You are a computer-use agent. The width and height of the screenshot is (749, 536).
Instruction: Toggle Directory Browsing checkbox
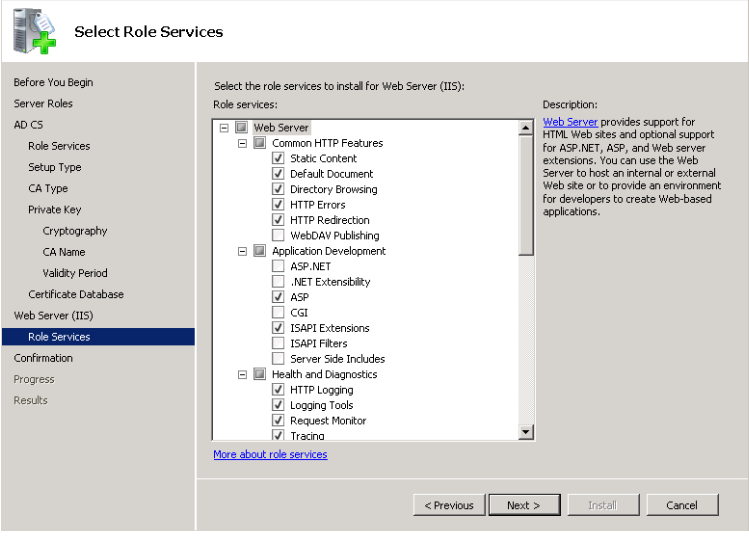[278, 189]
